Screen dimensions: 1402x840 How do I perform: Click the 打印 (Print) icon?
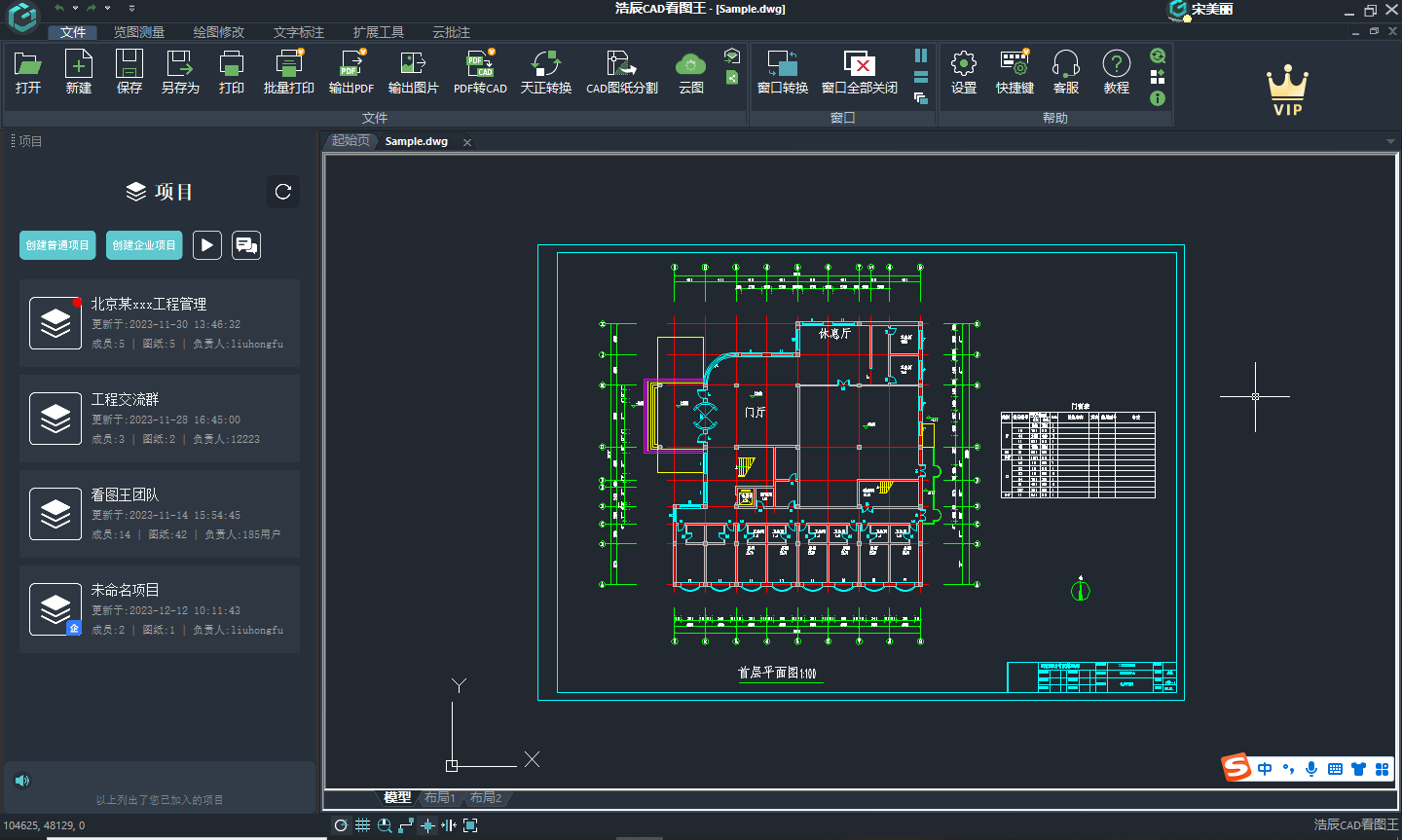pos(232,72)
